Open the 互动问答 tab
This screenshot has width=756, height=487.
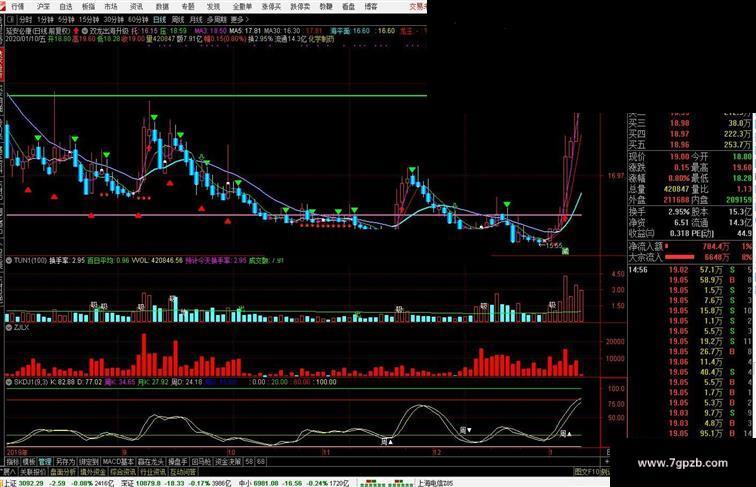(x=183, y=472)
